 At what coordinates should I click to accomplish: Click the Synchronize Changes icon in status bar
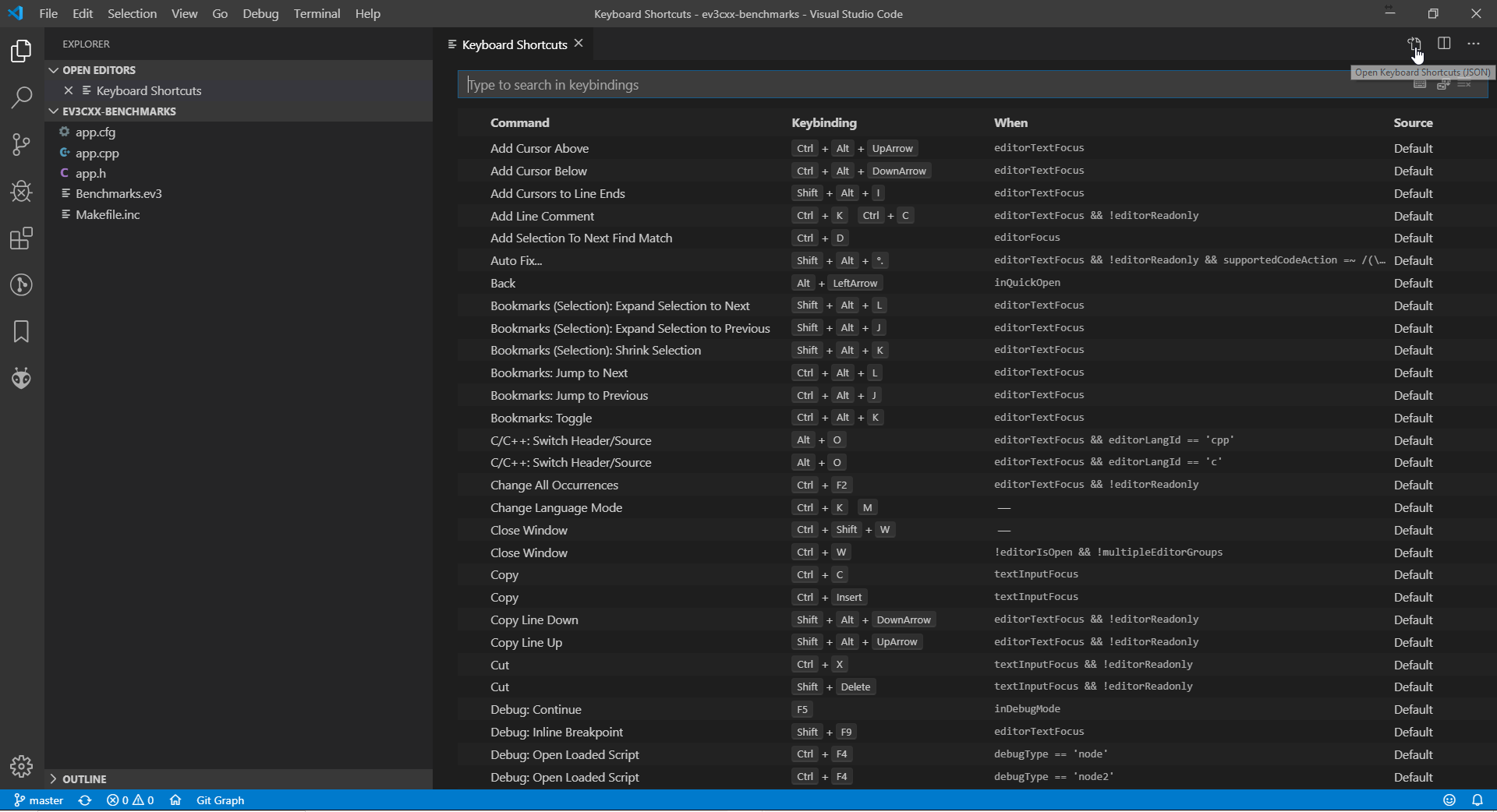tap(85, 800)
